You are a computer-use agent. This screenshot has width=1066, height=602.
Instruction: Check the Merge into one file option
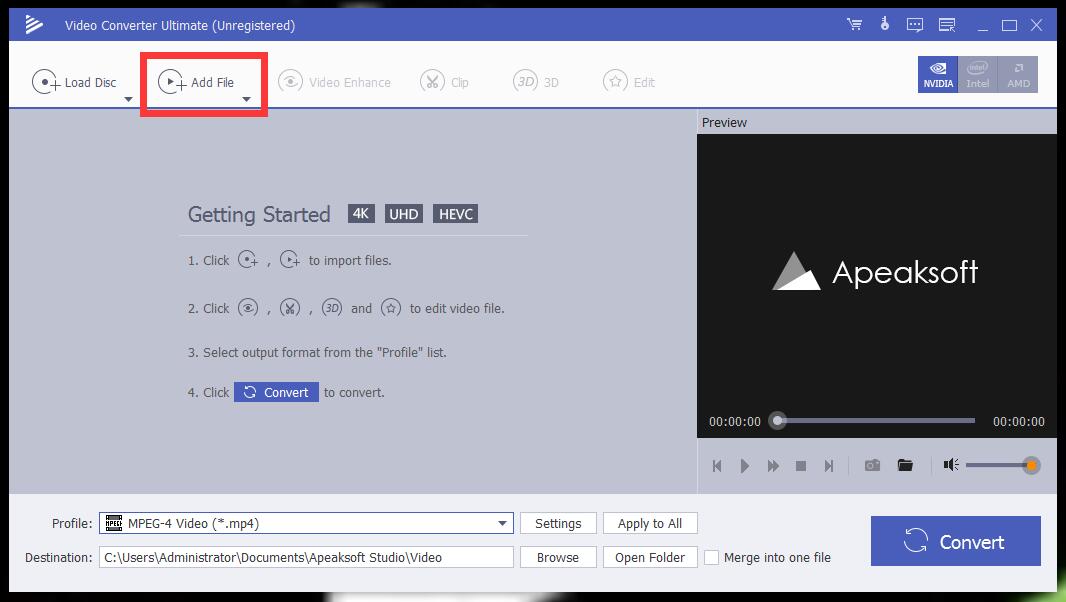pos(711,557)
